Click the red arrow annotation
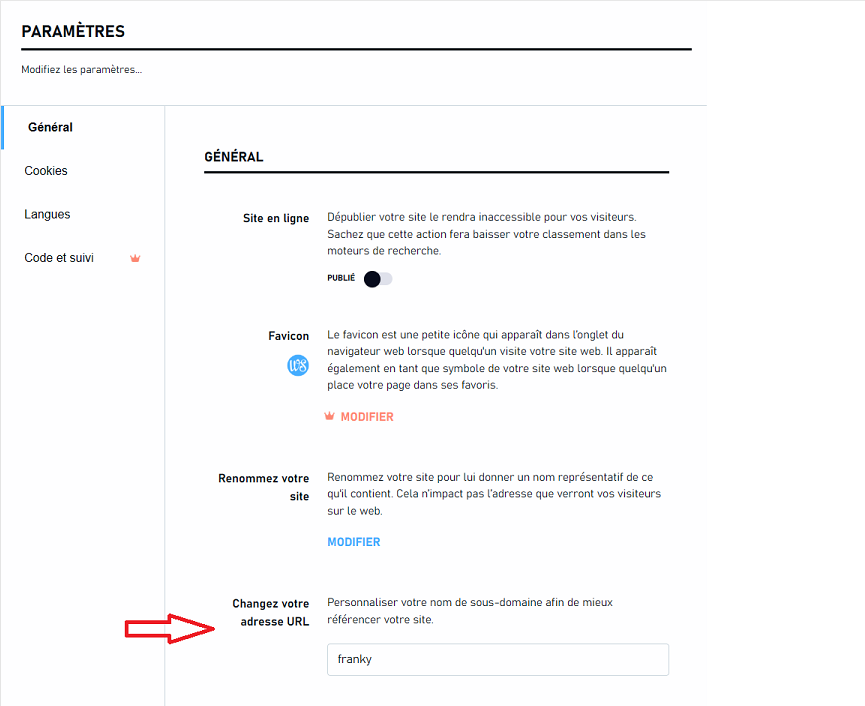This screenshot has width=865, height=706. pyautogui.click(x=170, y=628)
